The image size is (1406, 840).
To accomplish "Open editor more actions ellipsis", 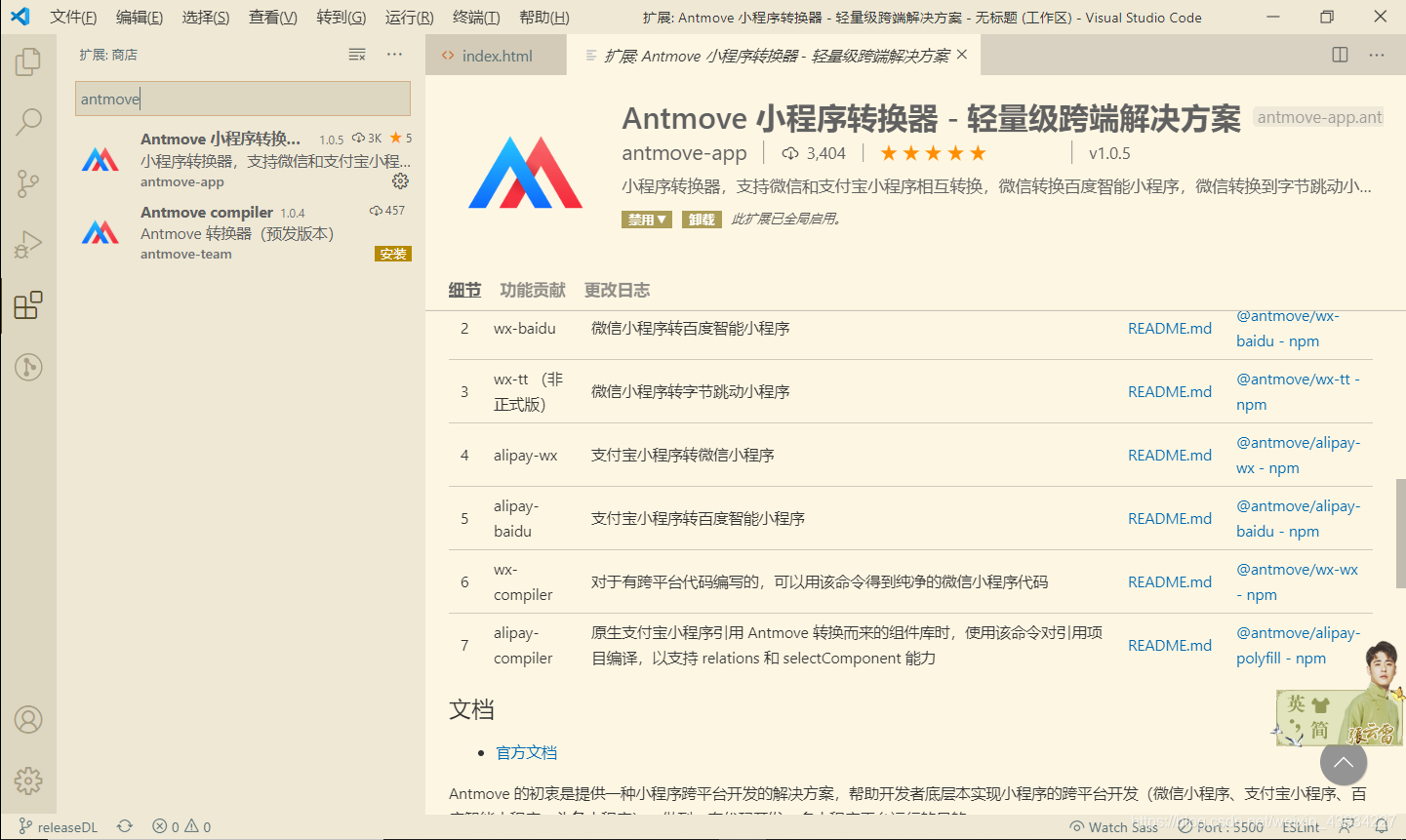I will [x=1377, y=55].
